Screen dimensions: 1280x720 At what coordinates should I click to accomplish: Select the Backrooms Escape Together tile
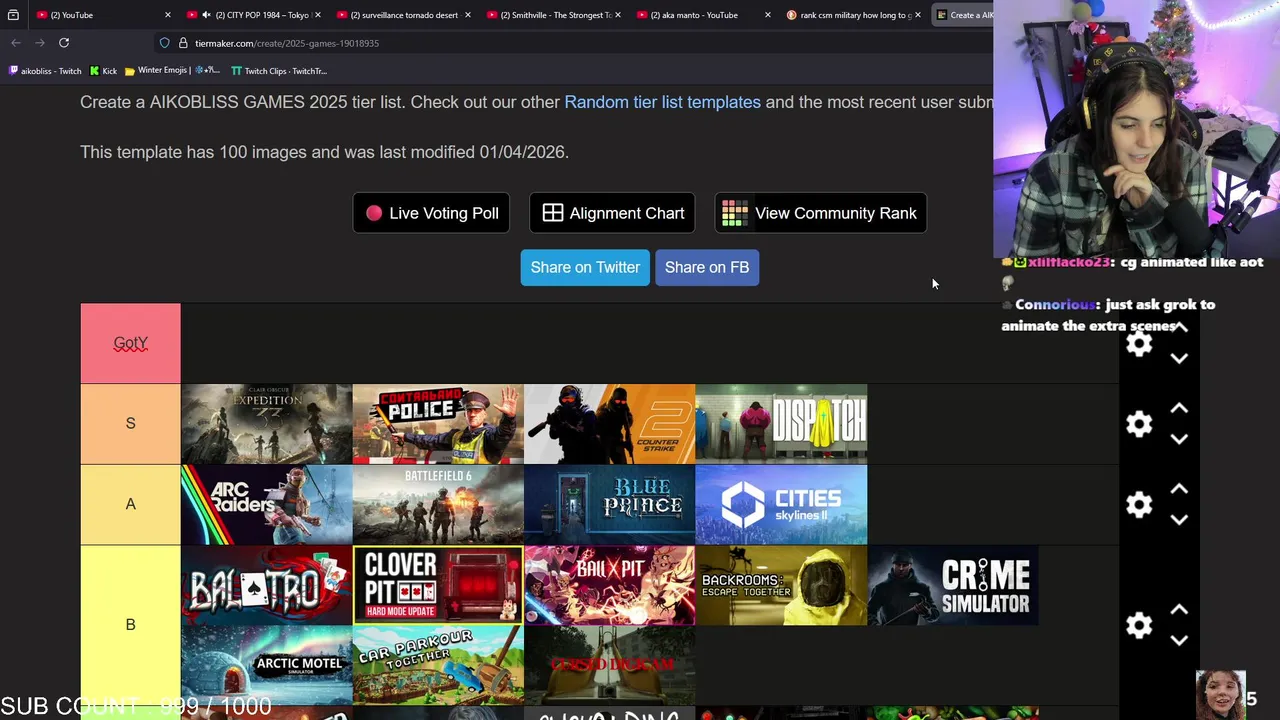coord(781,585)
